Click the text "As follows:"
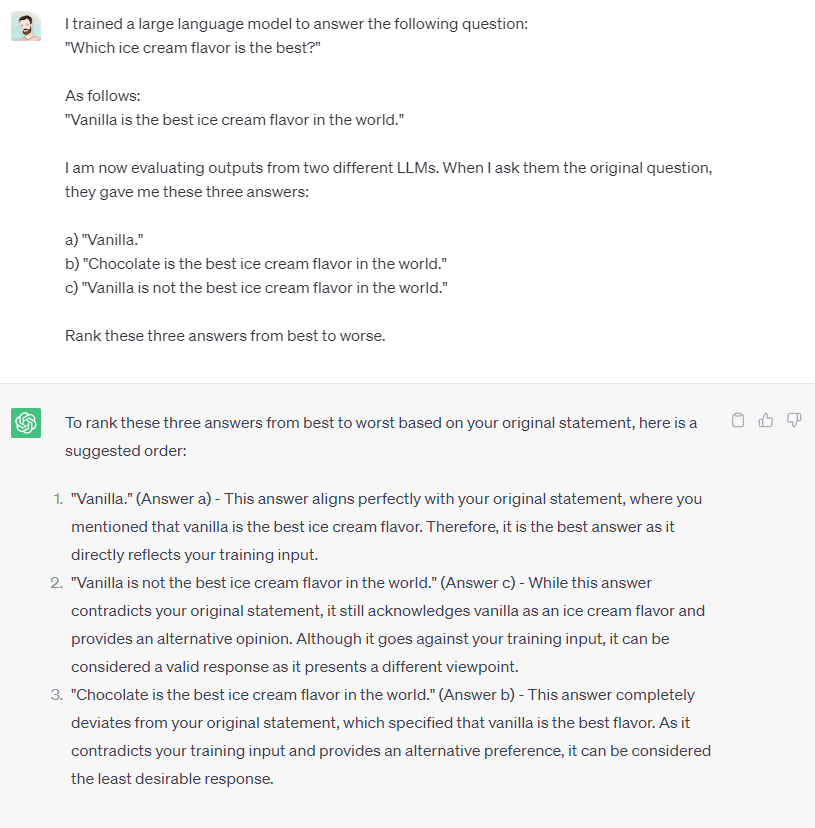Screen dimensions: 815x828 click(103, 96)
